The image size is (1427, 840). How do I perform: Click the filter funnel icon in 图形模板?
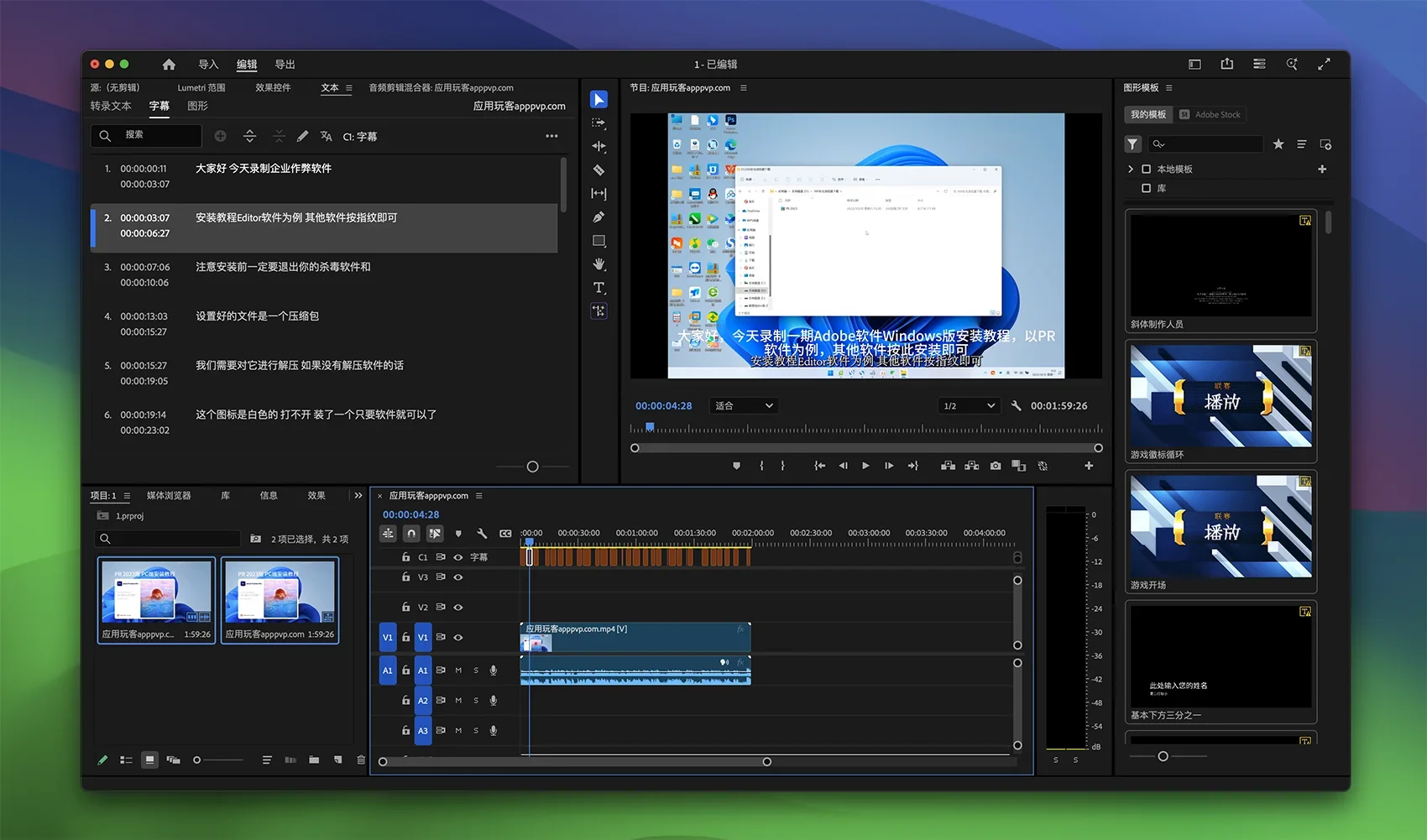coord(1132,144)
